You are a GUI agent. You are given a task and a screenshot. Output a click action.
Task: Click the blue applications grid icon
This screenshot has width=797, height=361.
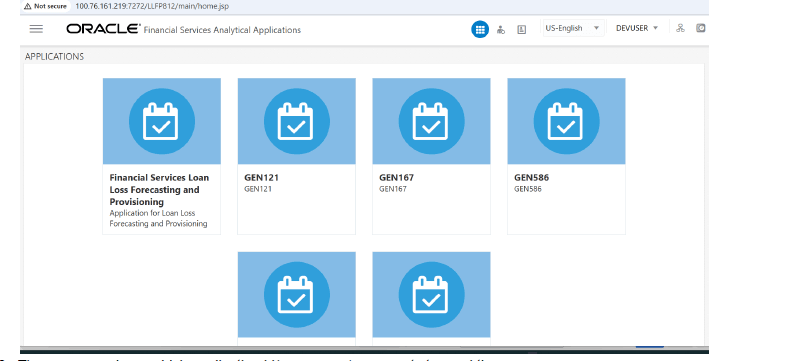pos(479,29)
